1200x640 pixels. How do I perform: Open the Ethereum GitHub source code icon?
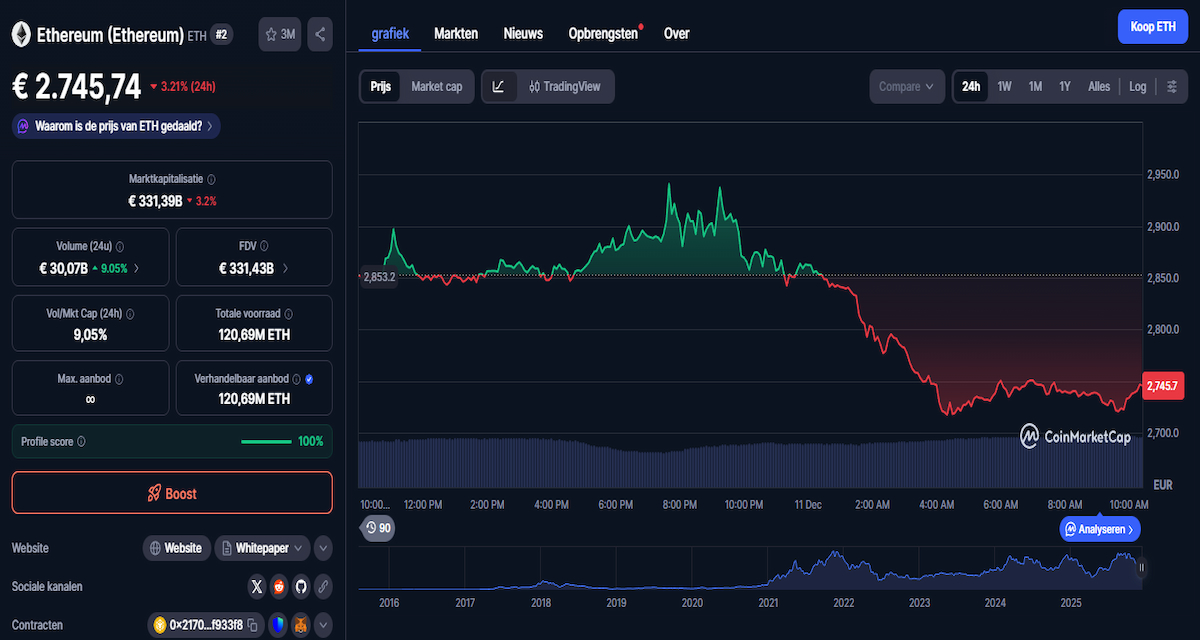click(x=301, y=586)
